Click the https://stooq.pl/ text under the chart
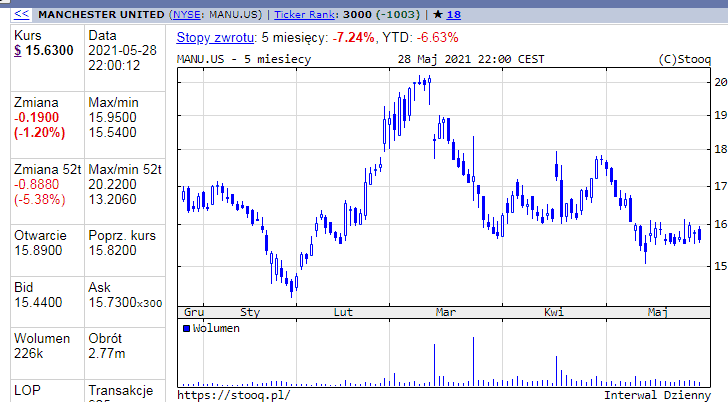 (226, 394)
